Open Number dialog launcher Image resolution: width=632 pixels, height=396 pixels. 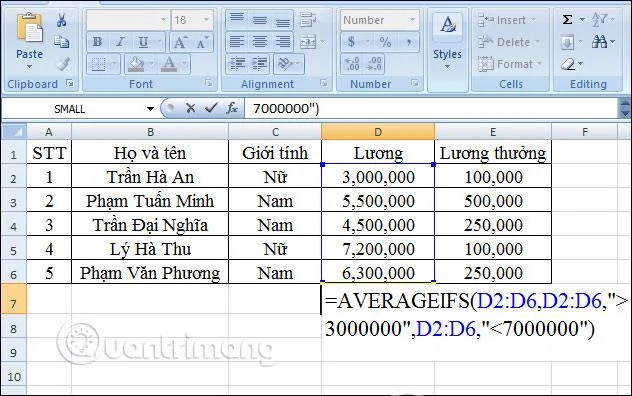(x=414, y=83)
